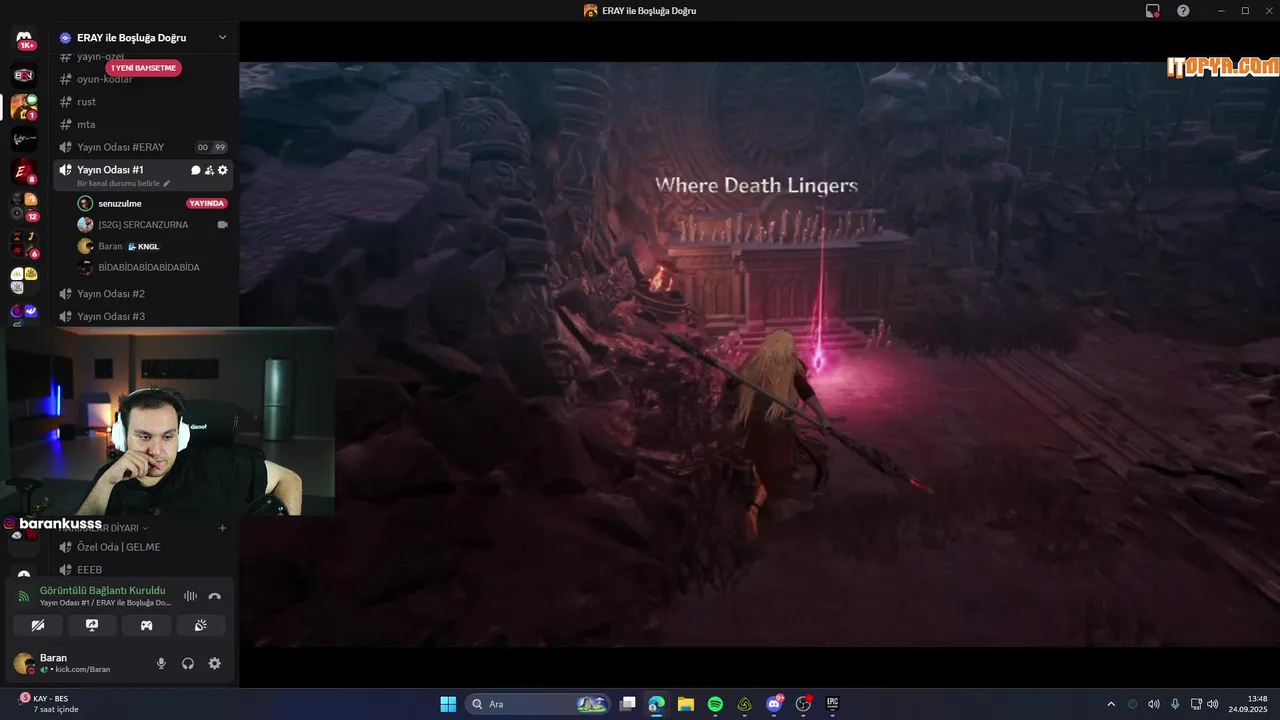Open server folder with badge 12
Screen dimensions: 1280x720
24,206
